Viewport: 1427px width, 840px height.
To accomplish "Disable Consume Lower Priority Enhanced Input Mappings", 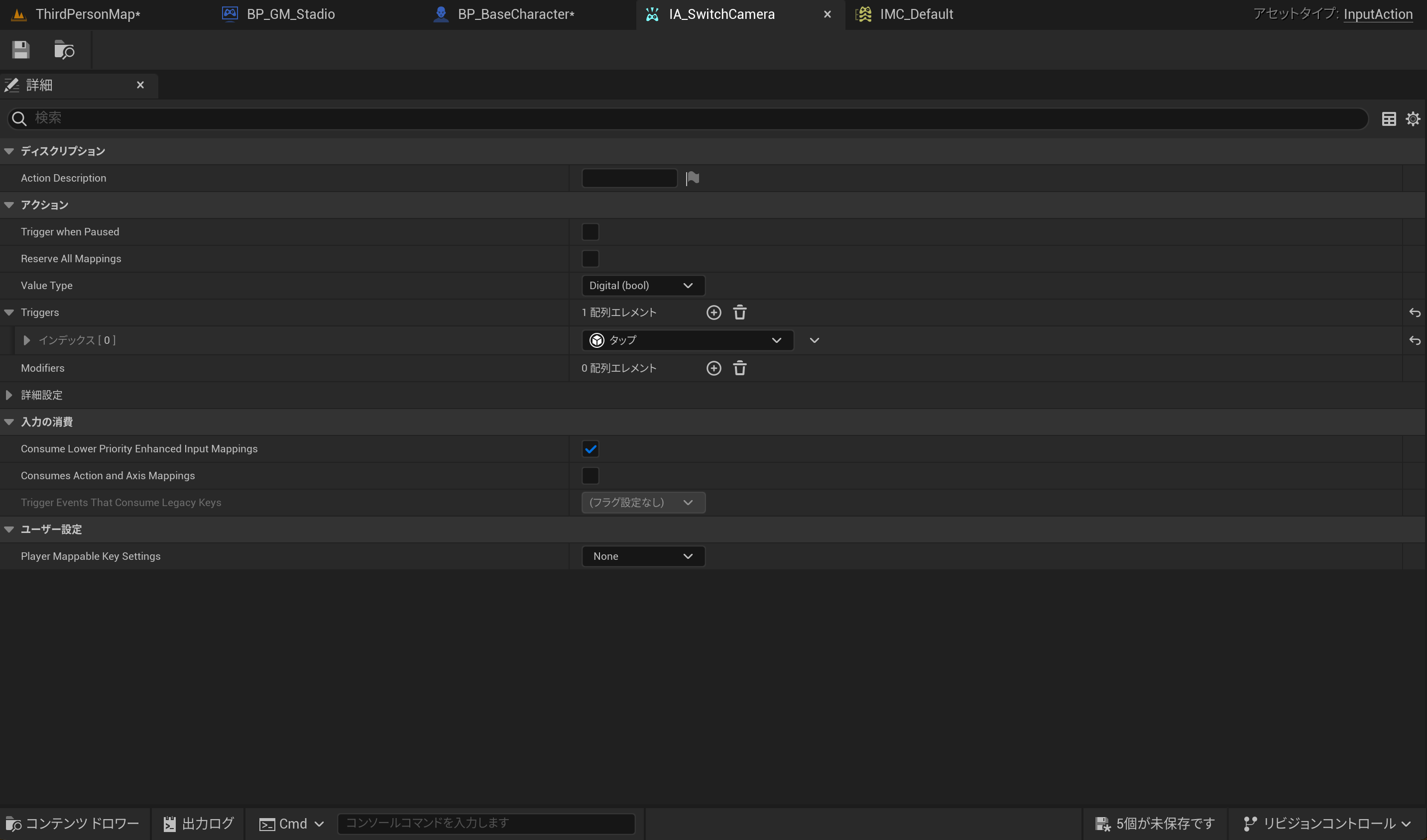I will point(591,448).
